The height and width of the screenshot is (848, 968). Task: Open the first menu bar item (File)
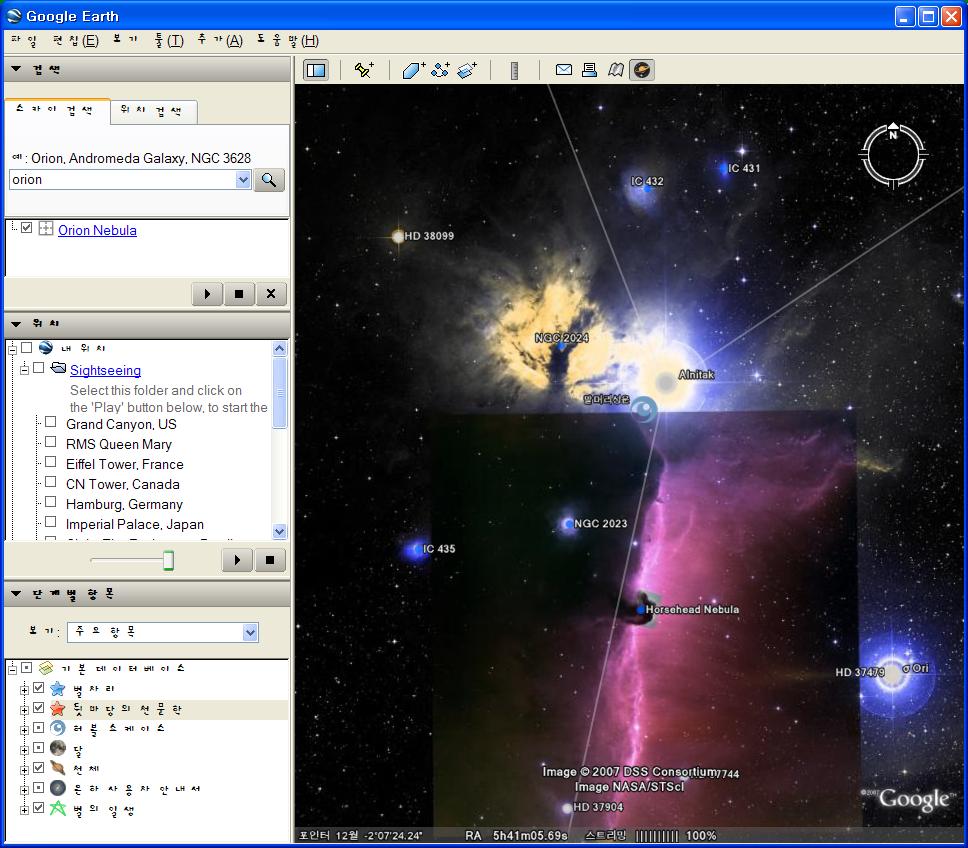click(x=24, y=41)
